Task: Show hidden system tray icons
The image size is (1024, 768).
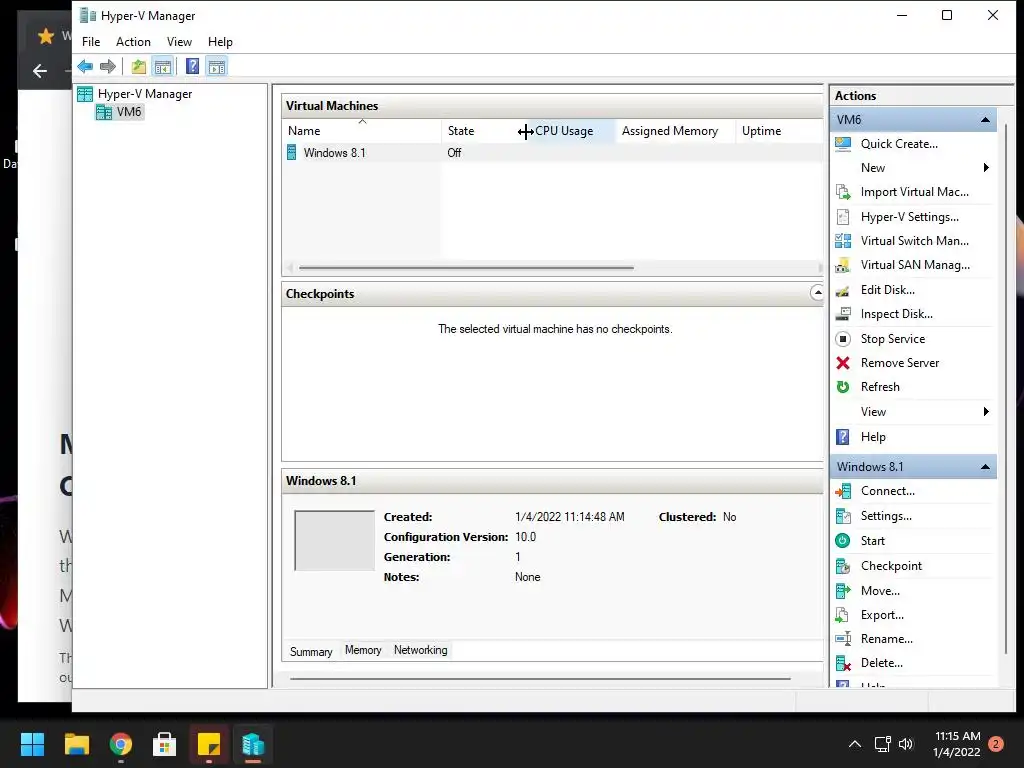Action: click(854, 744)
